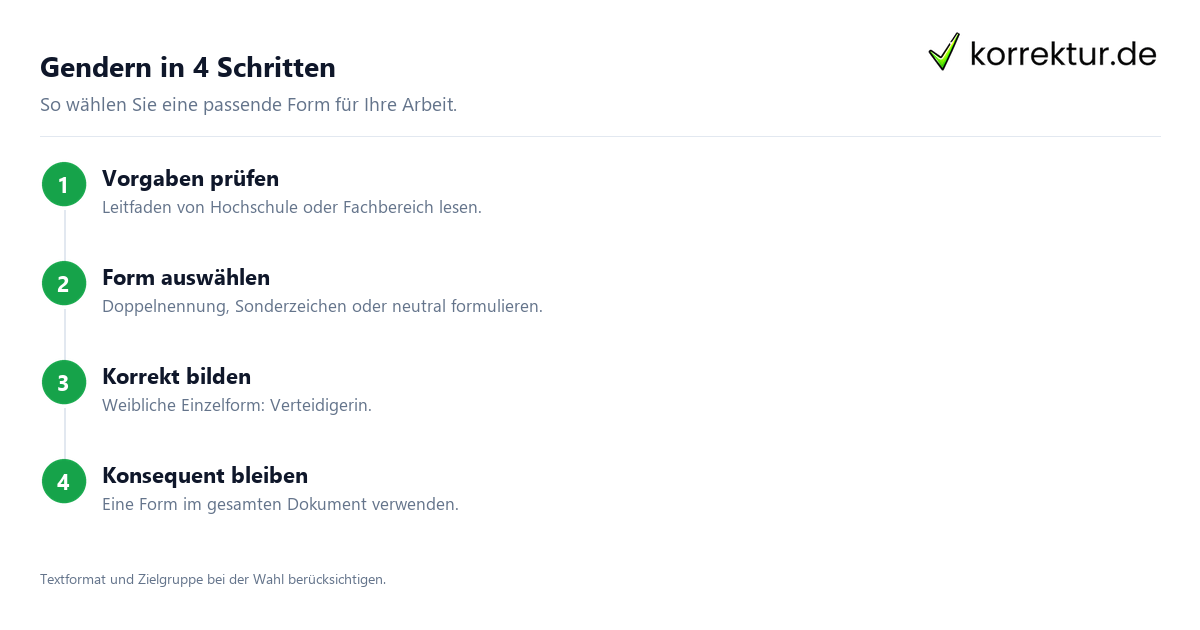Click the green step 1 circle
The height and width of the screenshot is (630, 1200).
coord(64,184)
